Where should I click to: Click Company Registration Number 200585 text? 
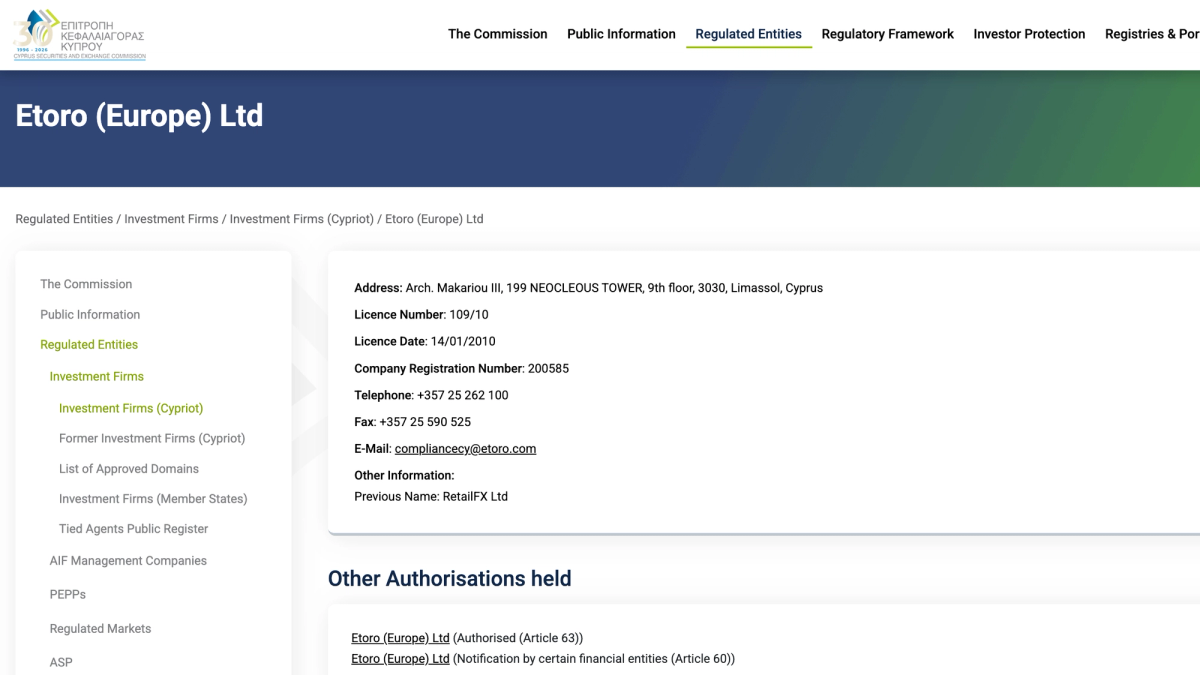click(461, 369)
